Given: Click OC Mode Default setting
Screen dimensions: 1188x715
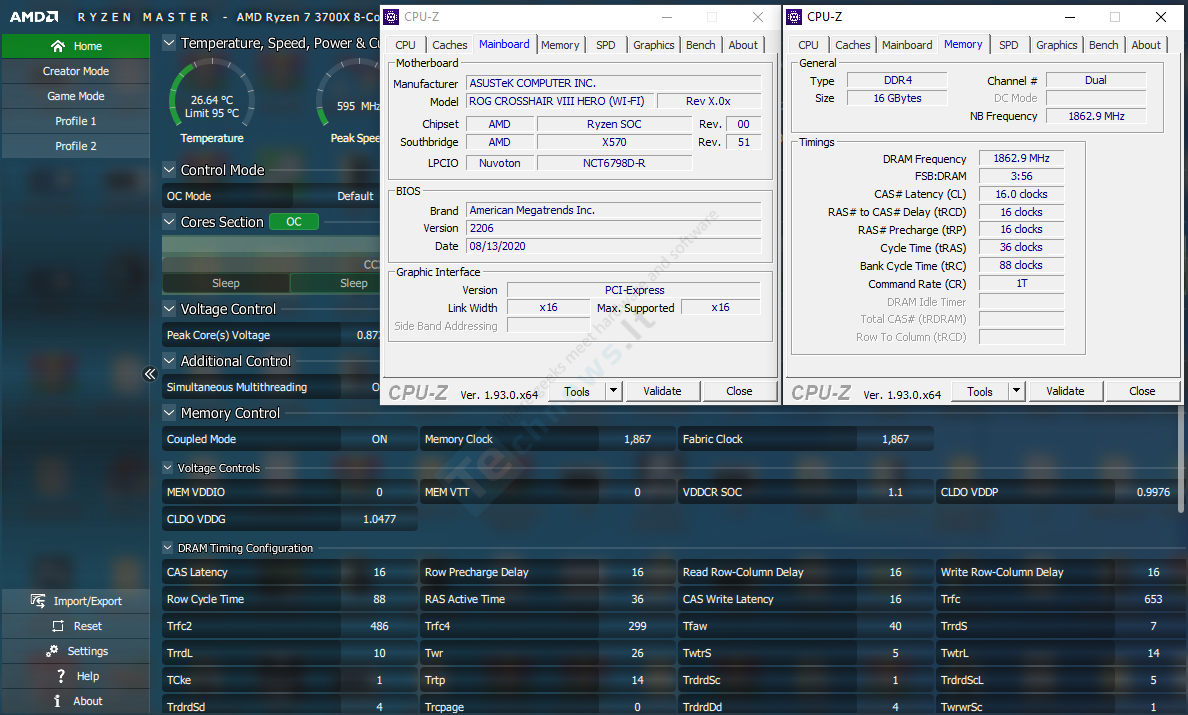Looking at the screenshot, I should 355,195.
